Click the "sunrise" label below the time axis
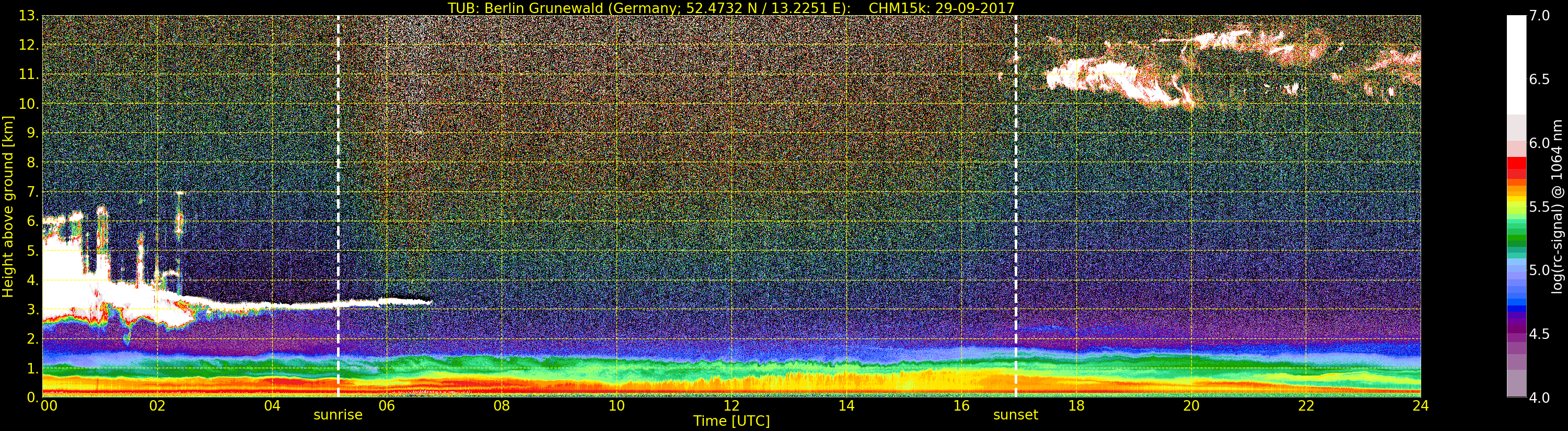Screen dimensions: 1568x431 point(338,415)
